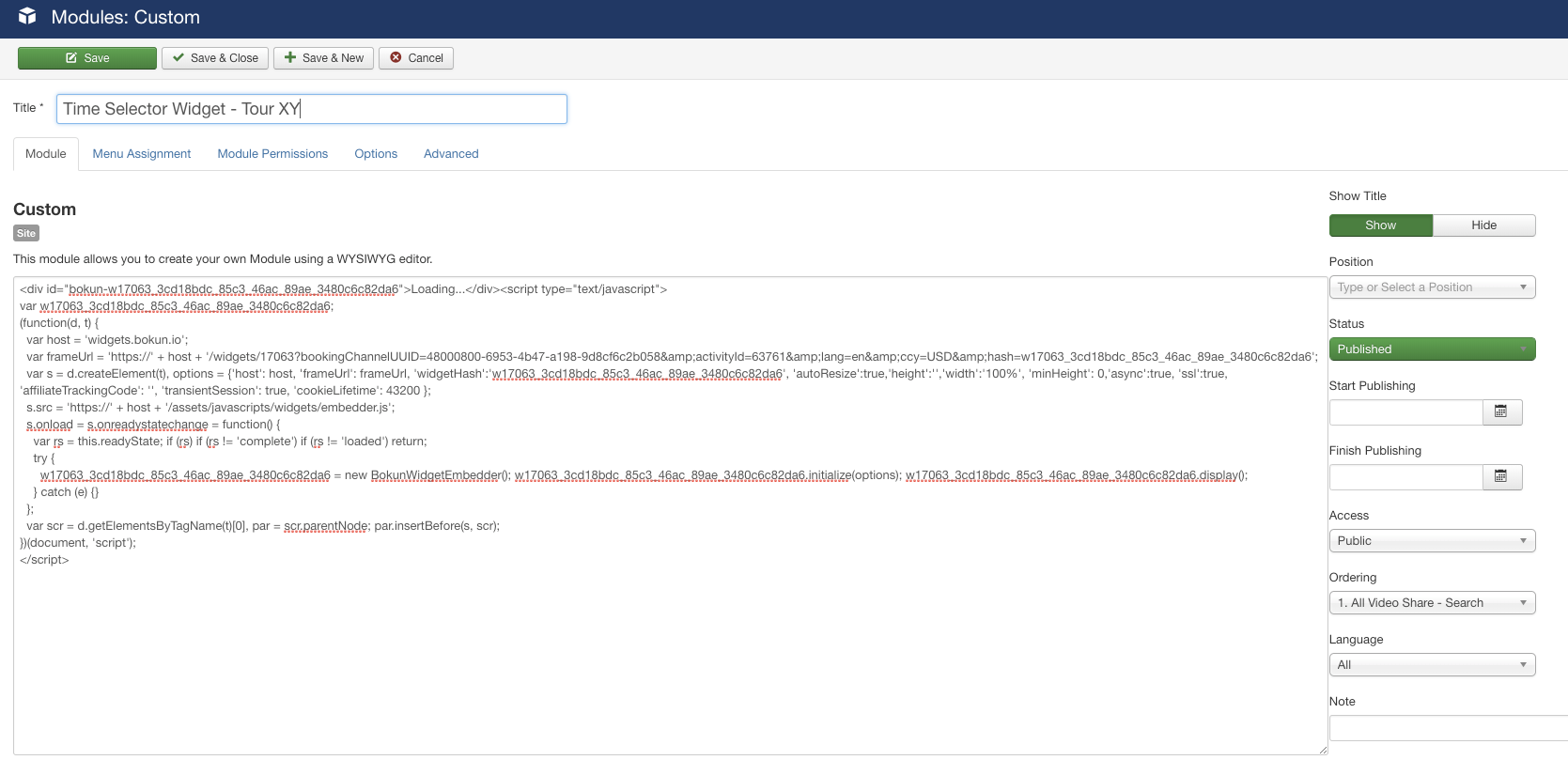This screenshot has height=760, width=1568.
Task: Click the 'var host = widgets.bokun.io' line
Action: pos(107,340)
